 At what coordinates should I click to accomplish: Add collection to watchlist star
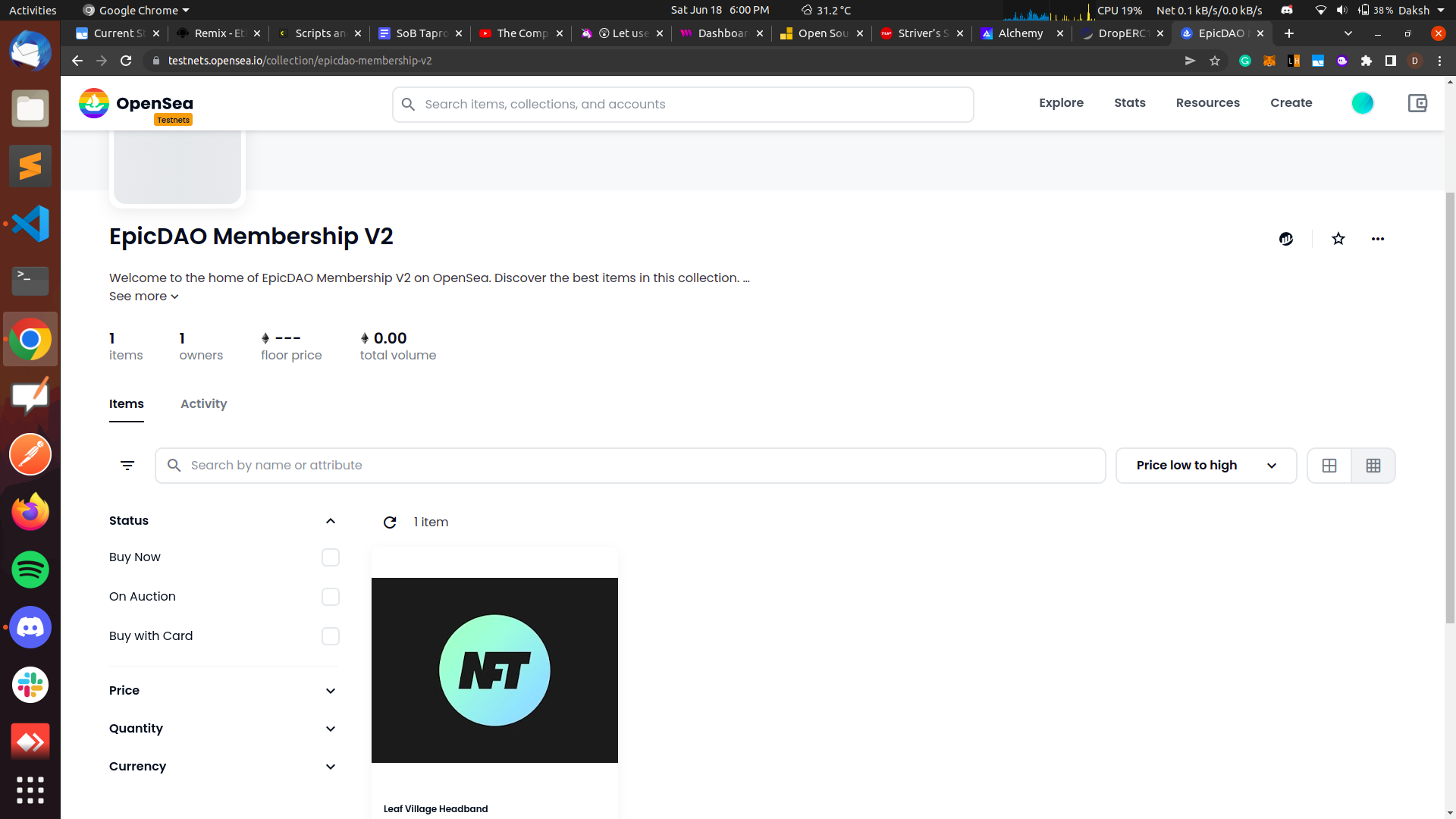coord(1338,239)
